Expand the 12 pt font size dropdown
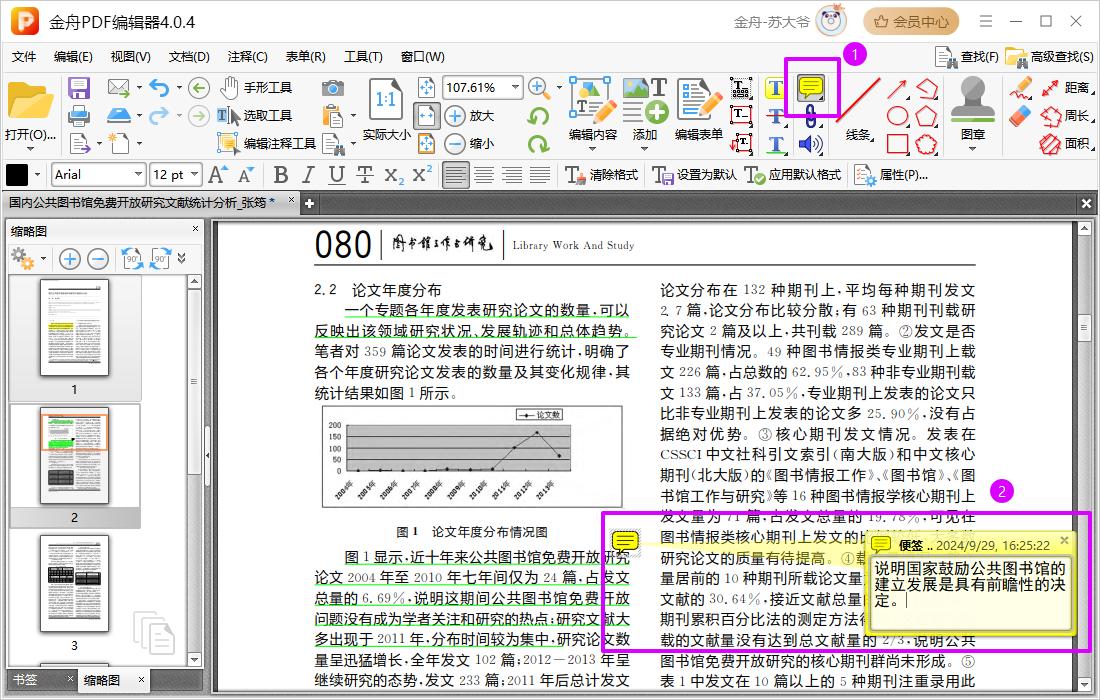 pos(195,175)
